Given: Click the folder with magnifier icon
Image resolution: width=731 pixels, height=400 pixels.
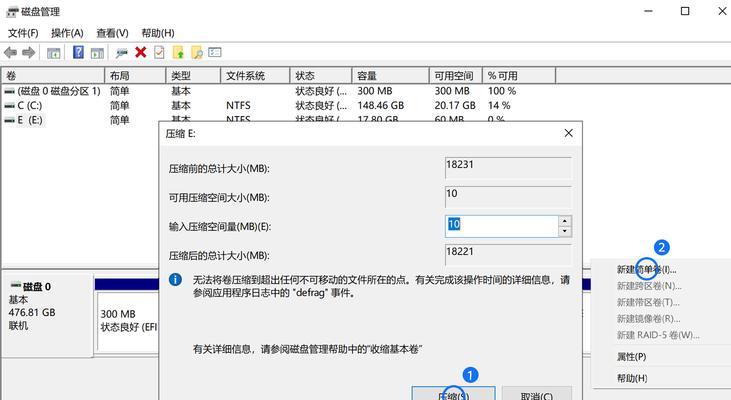Looking at the screenshot, I should (197, 53).
